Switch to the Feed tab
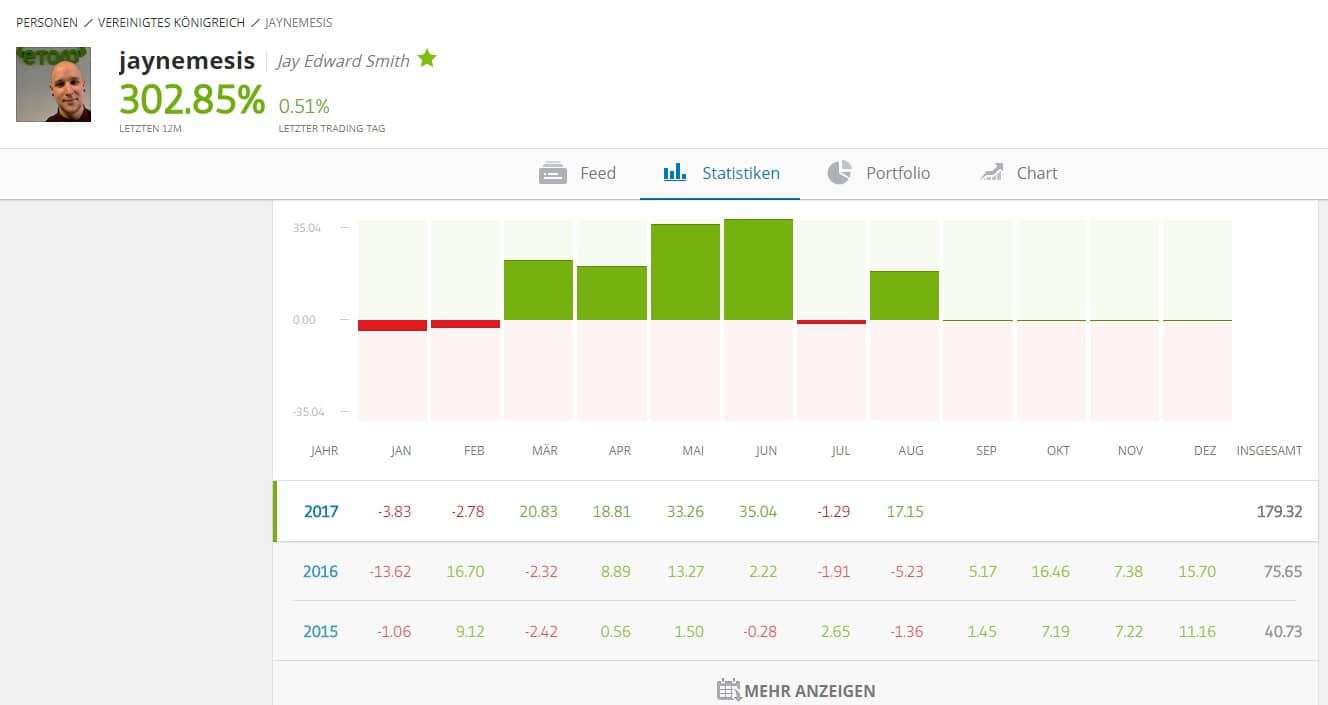Viewport: 1328px width, 705px height. pyautogui.click(x=597, y=173)
